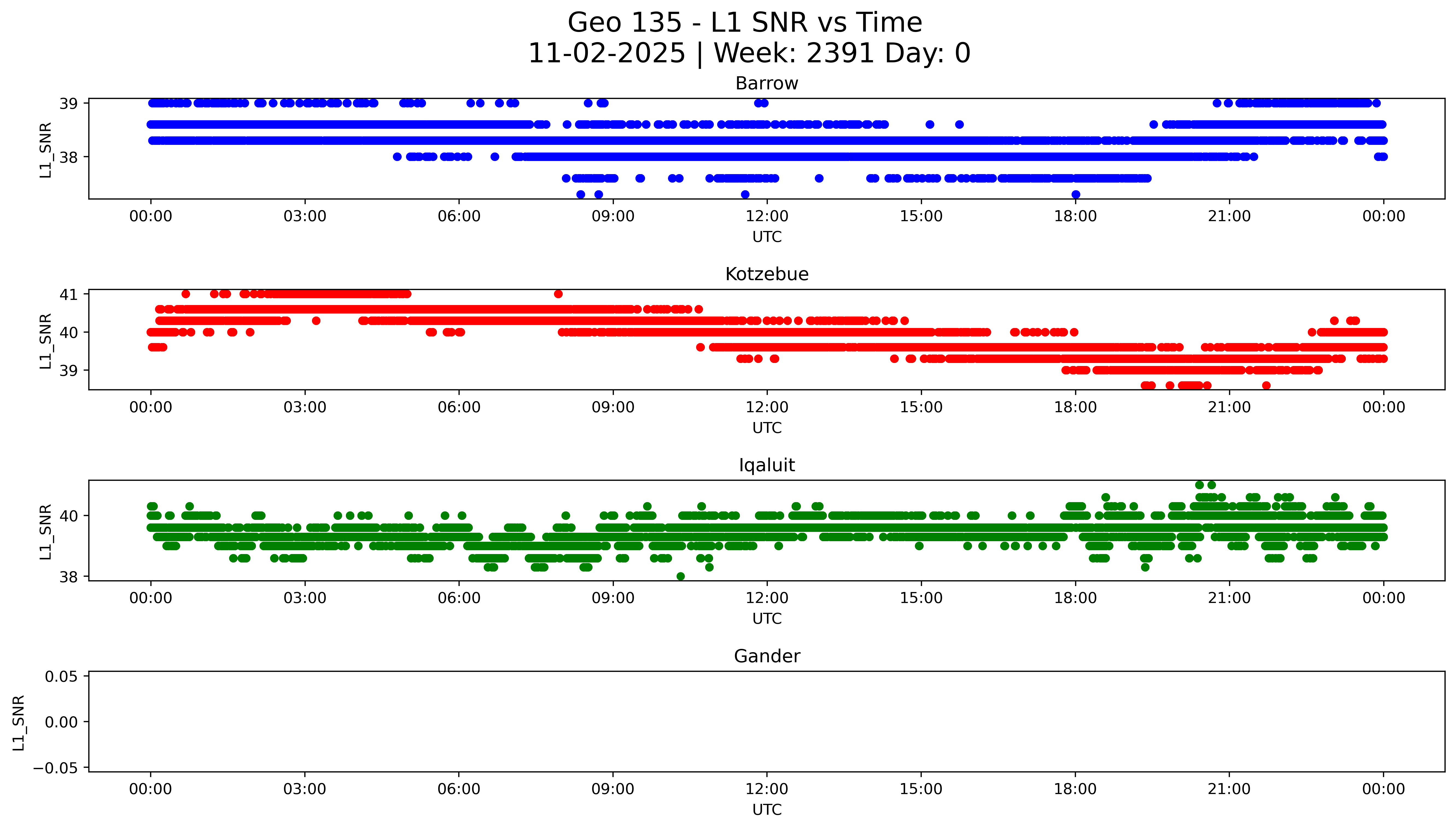Click the main title 'Geo 135 - L1 SNR vs Time'
Viewport: 1456px width, 829px height.
[x=744, y=23]
